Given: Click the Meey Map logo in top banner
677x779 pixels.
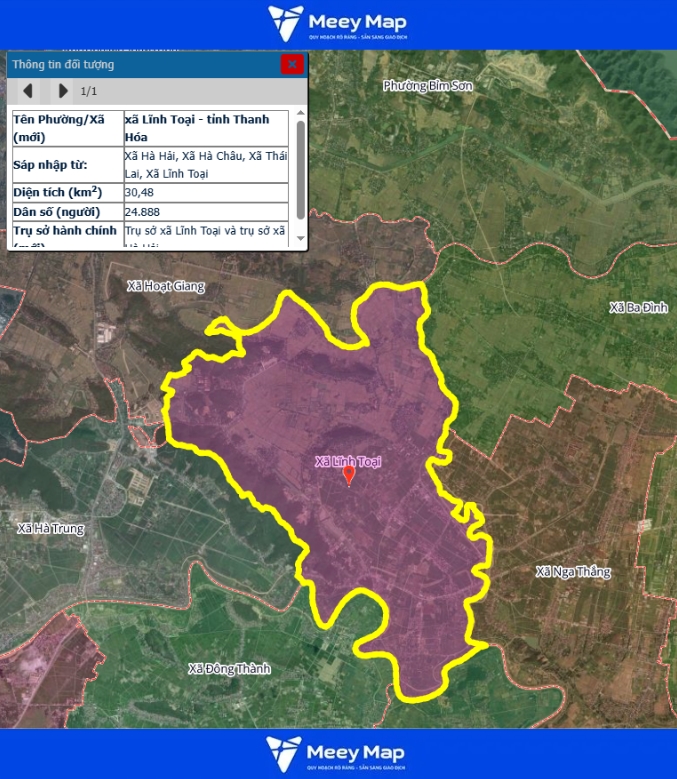Looking at the screenshot, I should (x=338, y=24).
